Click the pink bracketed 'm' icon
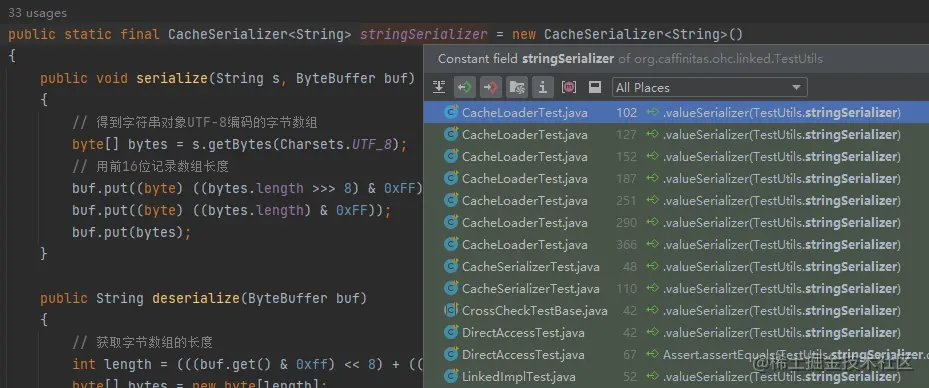Viewport: 929px width, 388px height. [x=569, y=88]
